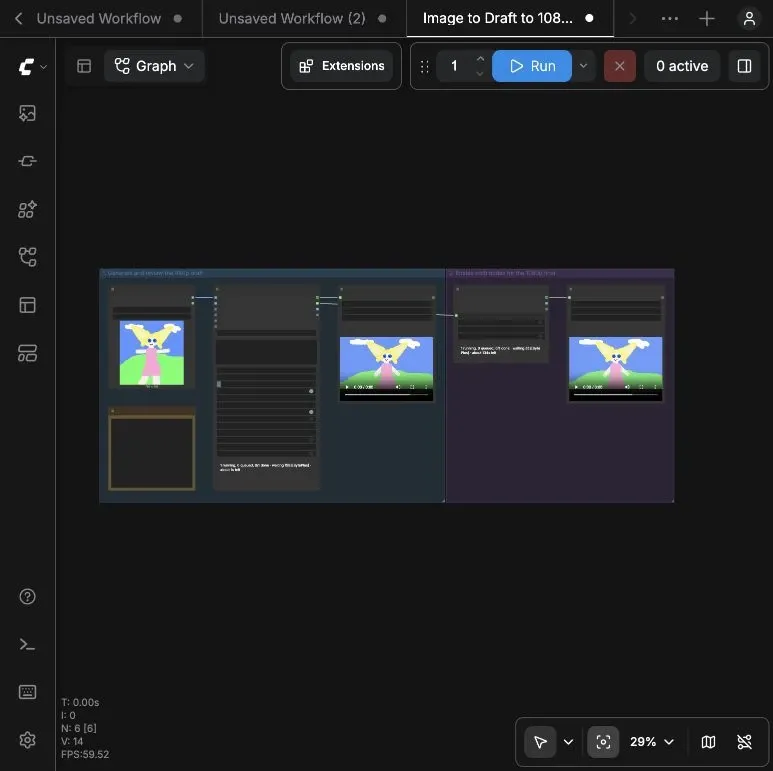The width and height of the screenshot is (773, 771).
Task: Toggle the minimap
Action: [x=708, y=741]
